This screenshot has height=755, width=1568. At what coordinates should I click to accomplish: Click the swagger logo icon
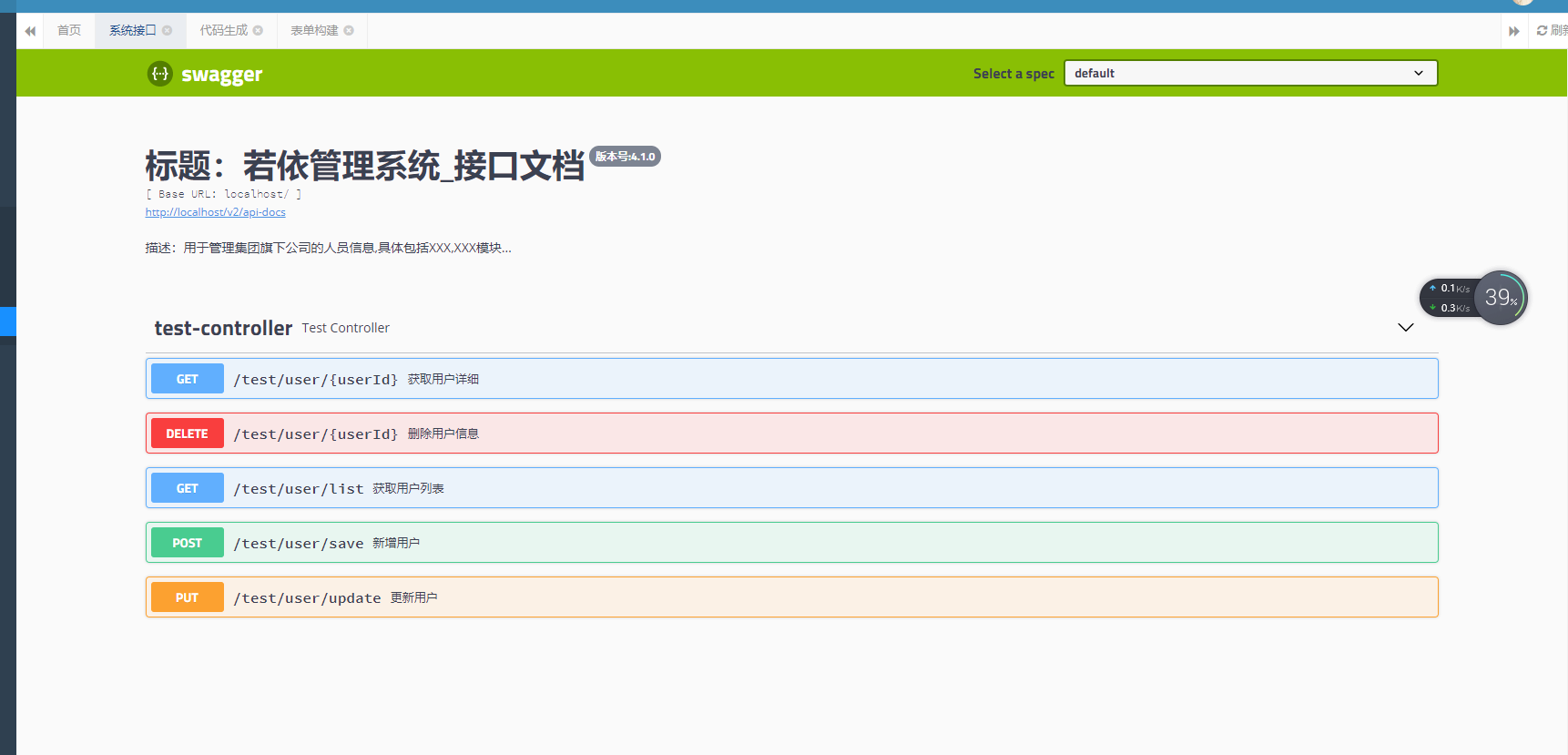[x=160, y=74]
